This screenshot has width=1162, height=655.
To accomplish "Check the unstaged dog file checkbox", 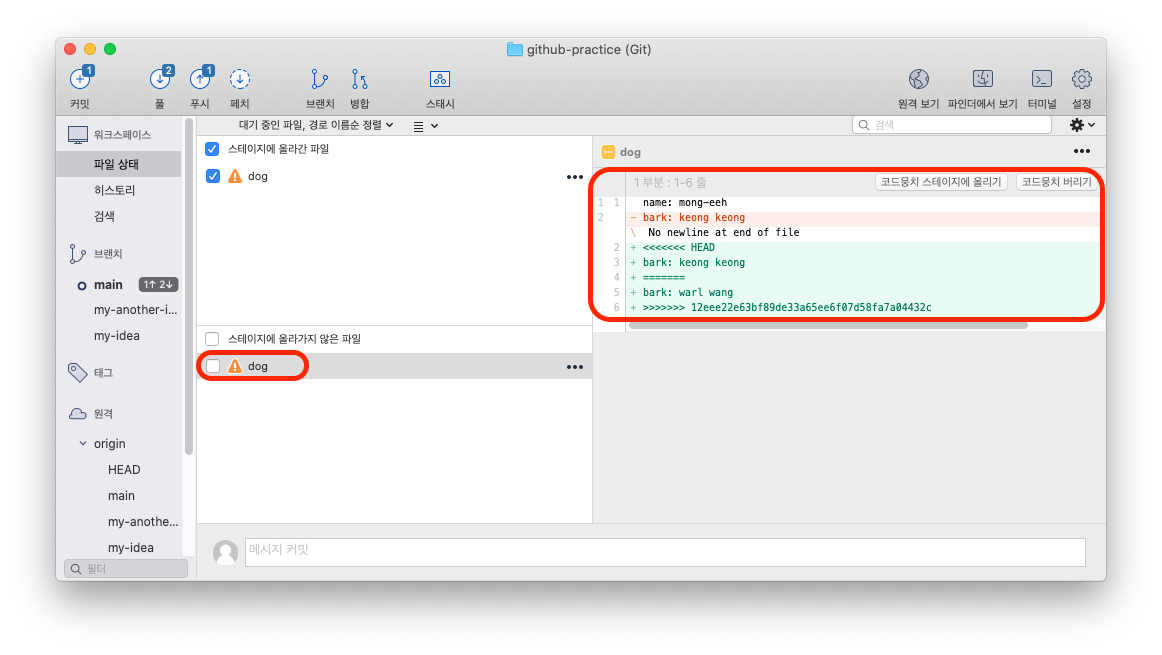I will tap(213, 366).
